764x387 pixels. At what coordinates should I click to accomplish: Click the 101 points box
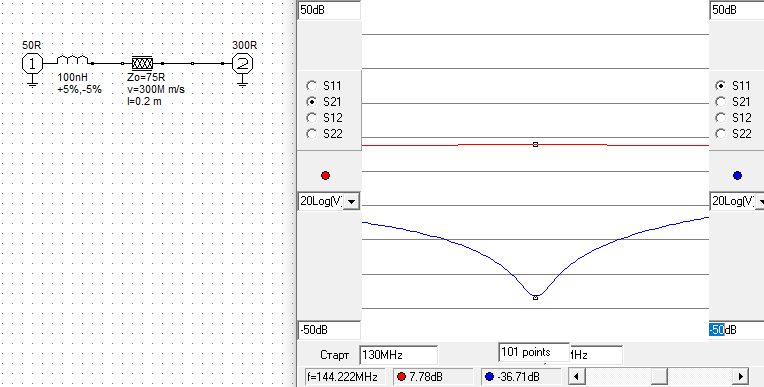click(x=534, y=352)
